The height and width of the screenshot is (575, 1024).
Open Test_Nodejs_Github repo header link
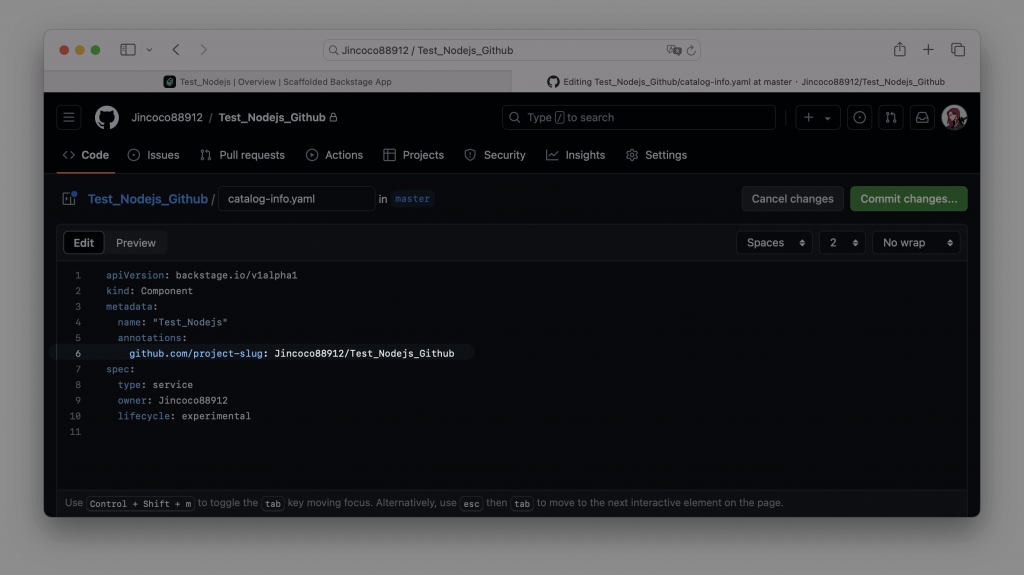click(x=272, y=118)
